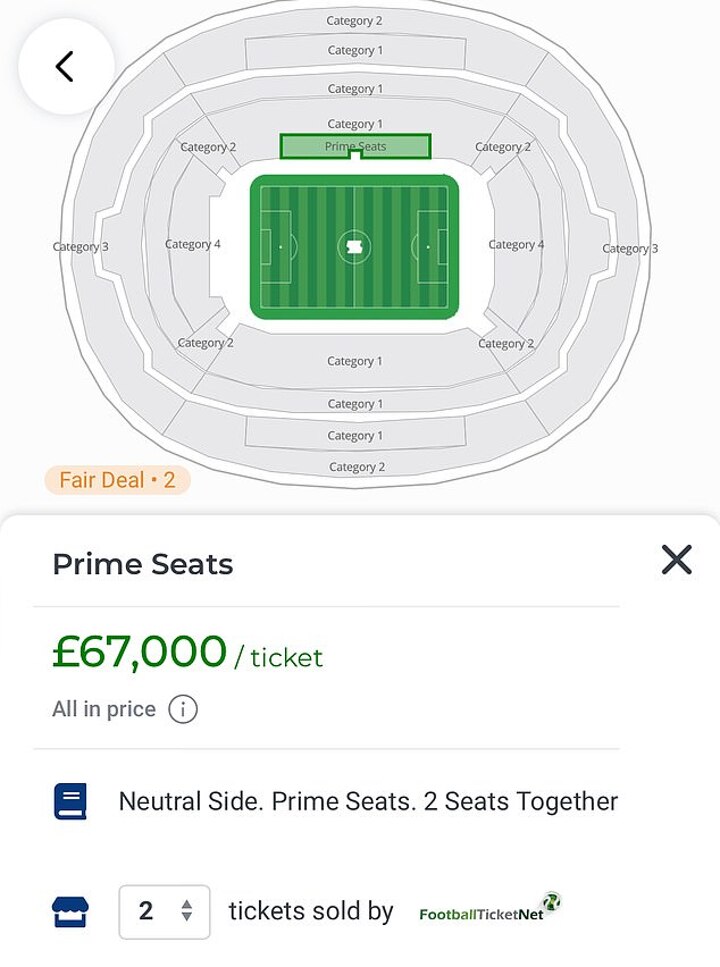Click the green football pitch
Image resolution: width=720 pixels, height=967 pixels.
click(354, 246)
